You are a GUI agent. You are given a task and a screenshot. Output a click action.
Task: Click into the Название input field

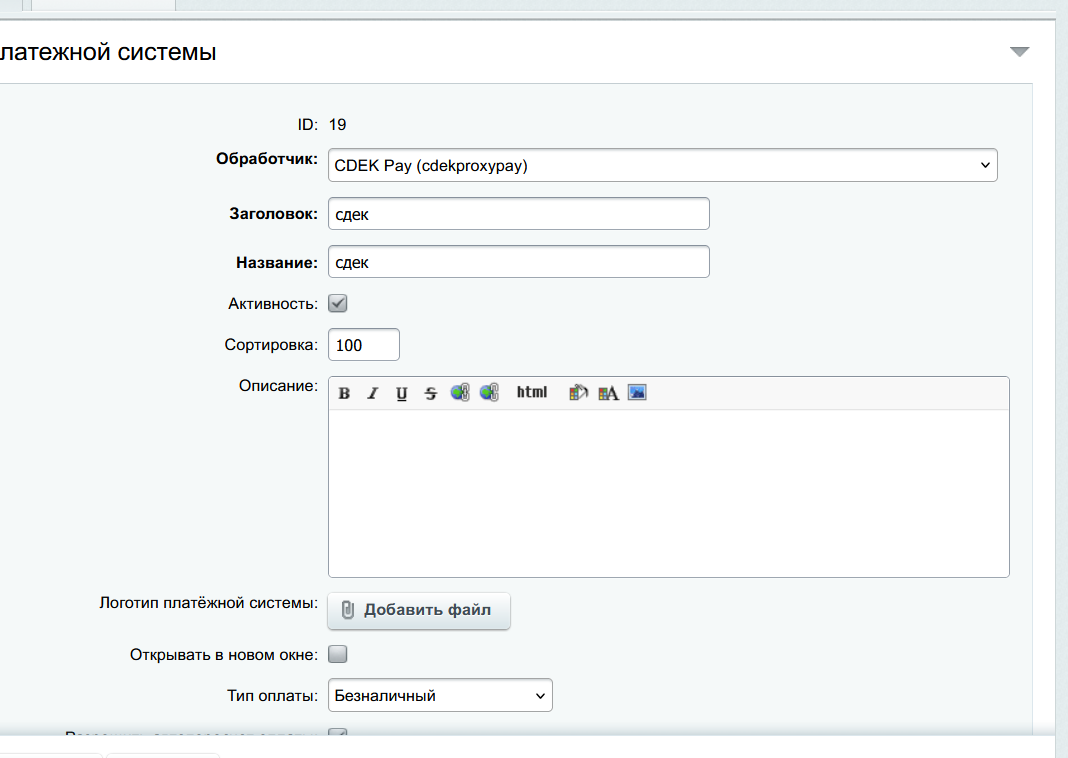click(518, 262)
